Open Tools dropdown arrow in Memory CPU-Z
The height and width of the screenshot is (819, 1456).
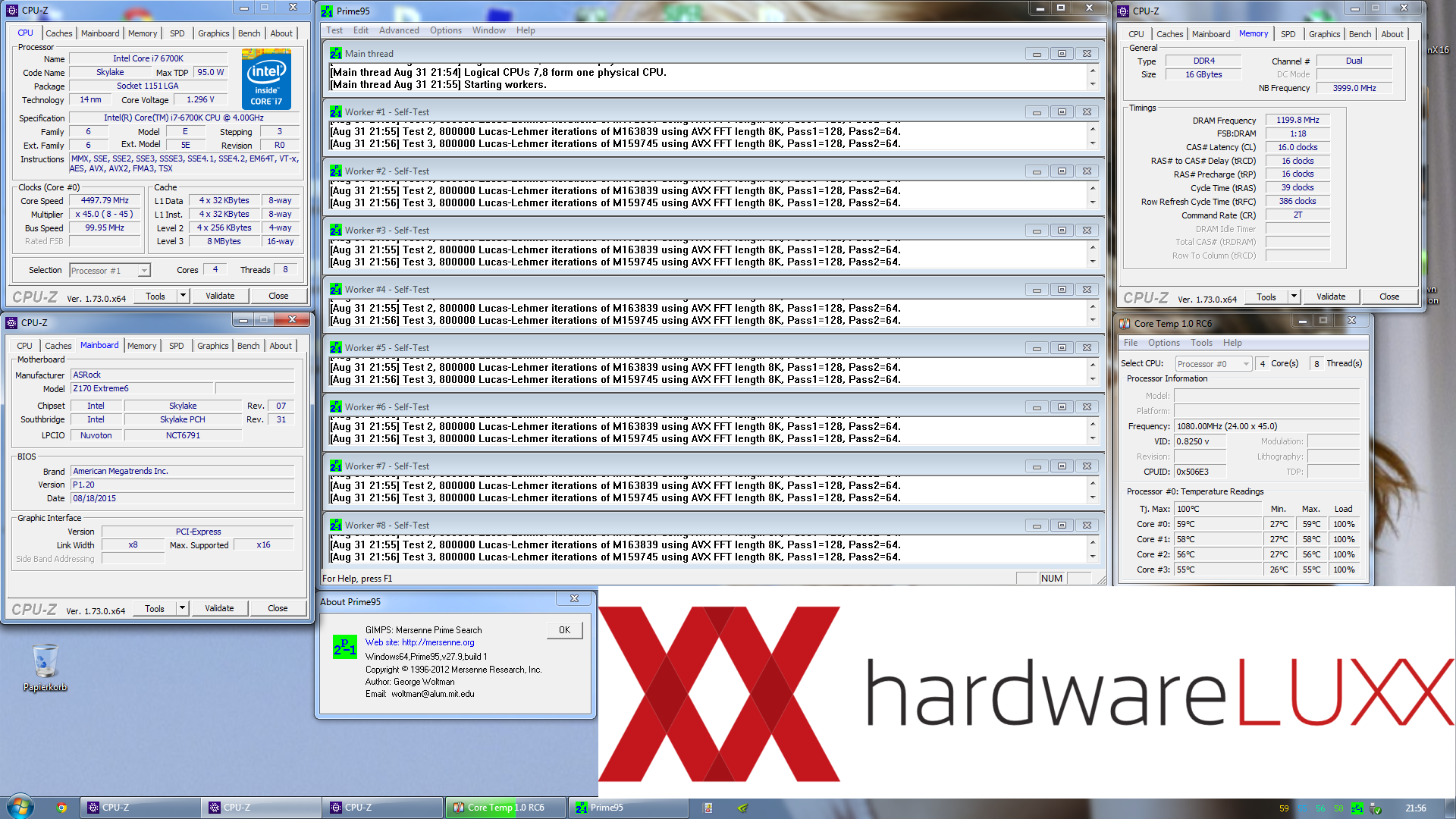[x=1294, y=297]
